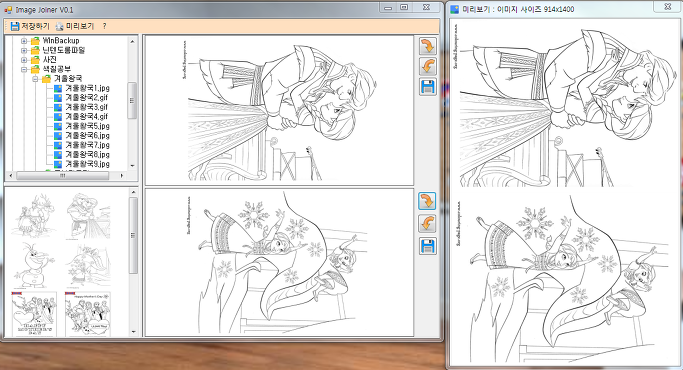Screen dimensions: 683x370
Task: Open preview with 미리보기 toolbar button
Action: [74, 26]
